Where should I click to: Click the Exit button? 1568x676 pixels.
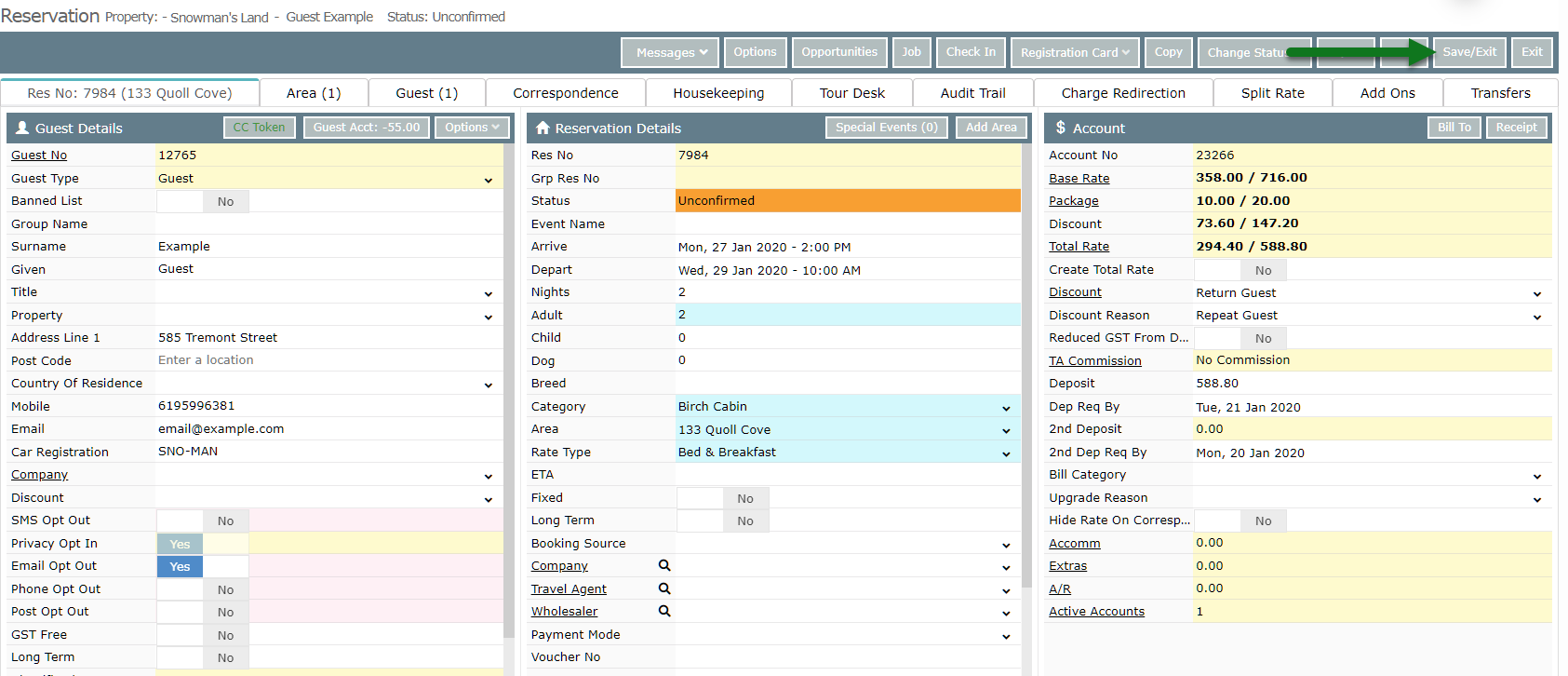1532,52
